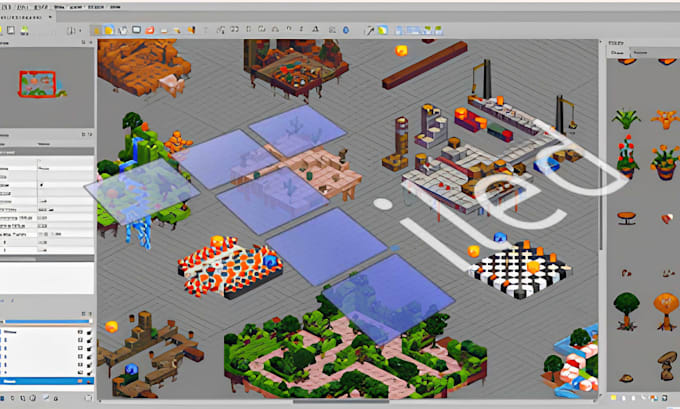Click the wide blue toolbar icon
Viewport: 680px width, 409px height.
(414, 30)
